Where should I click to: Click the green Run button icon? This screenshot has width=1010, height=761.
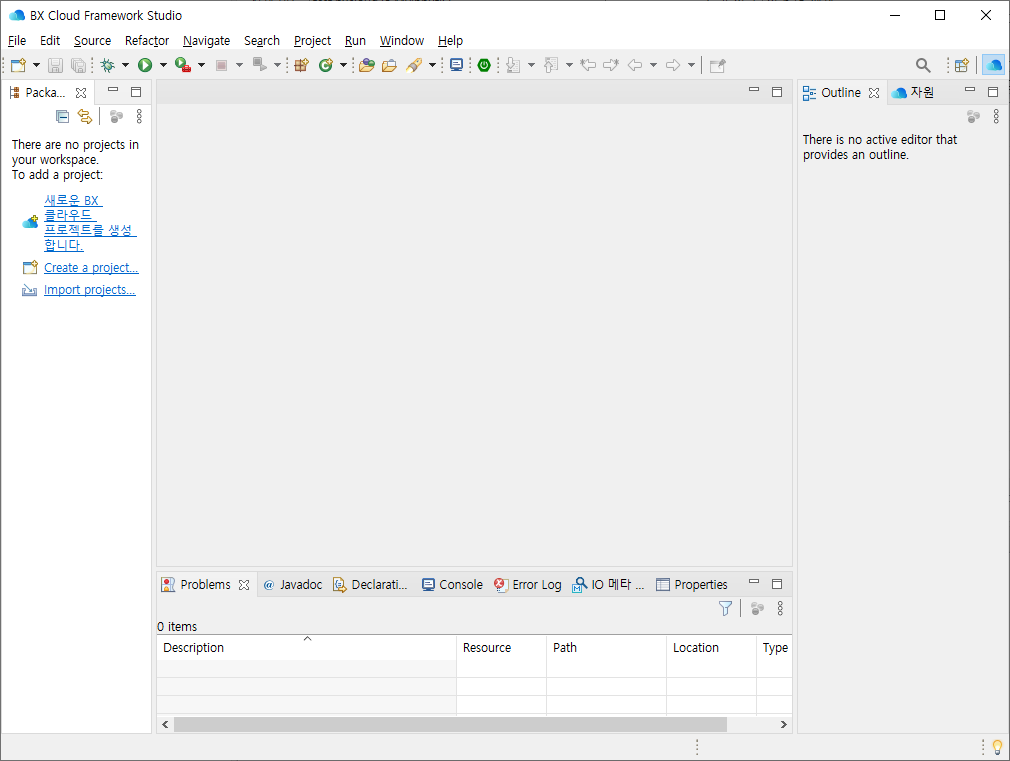pyautogui.click(x=145, y=65)
